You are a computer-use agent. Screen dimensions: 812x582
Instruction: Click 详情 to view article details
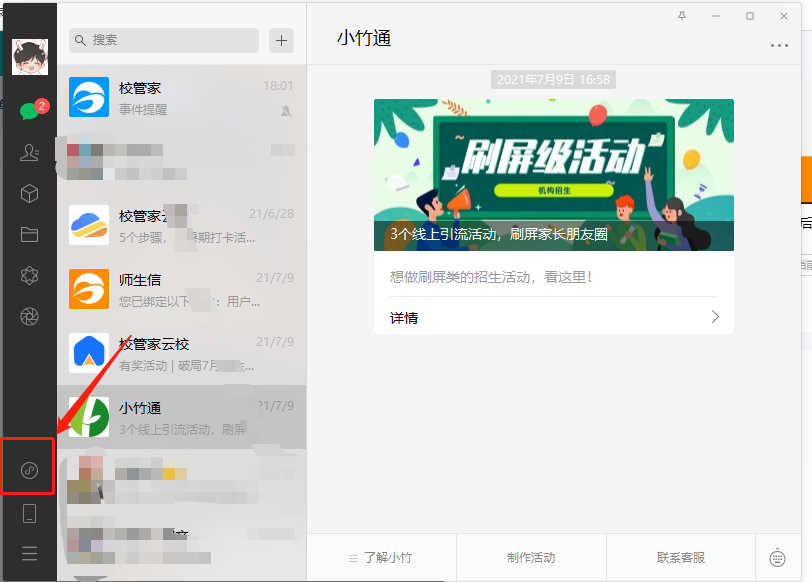pyautogui.click(x=404, y=317)
